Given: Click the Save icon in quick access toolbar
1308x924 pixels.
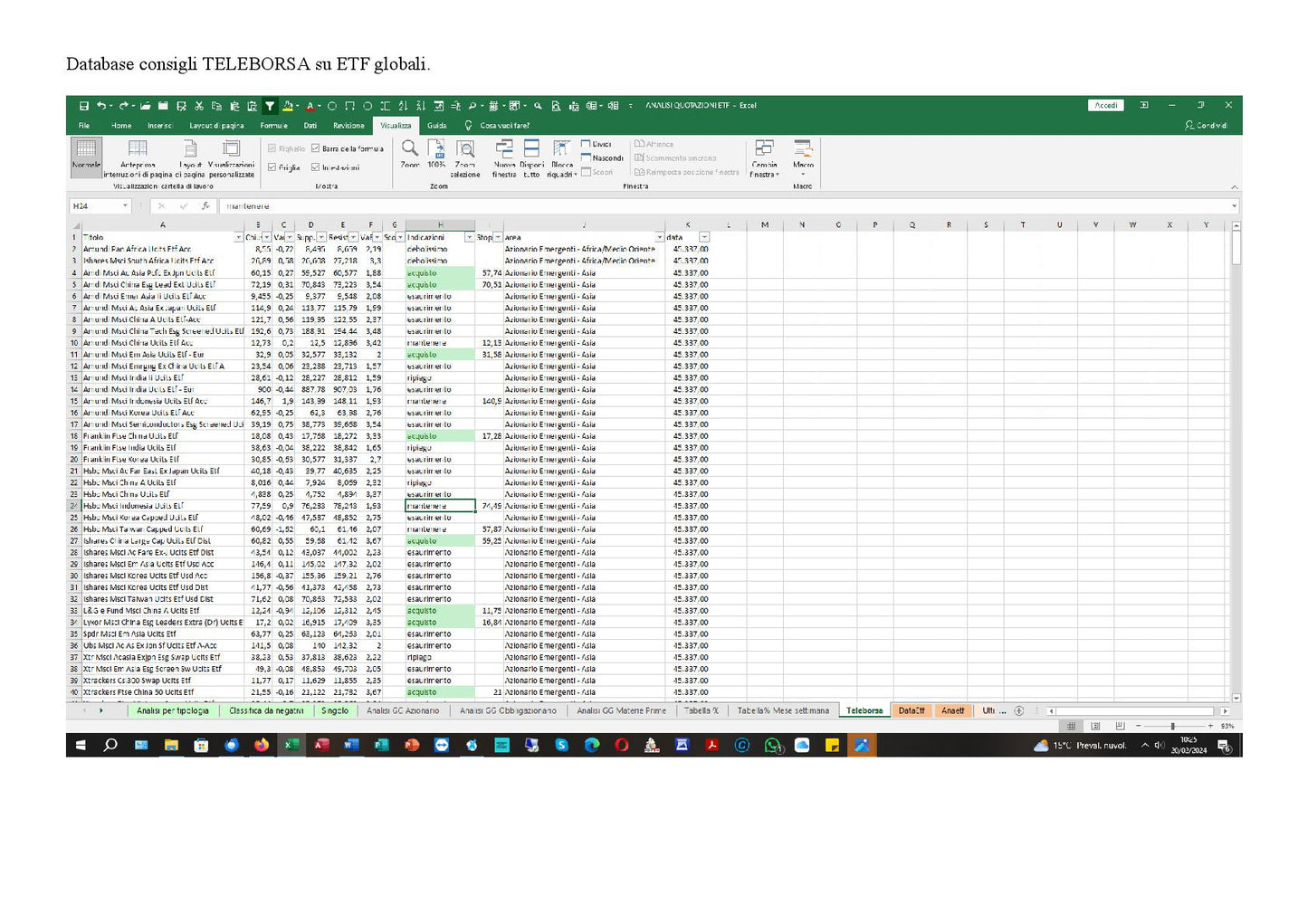Looking at the screenshot, I should pyautogui.click(x=83, y=106).
